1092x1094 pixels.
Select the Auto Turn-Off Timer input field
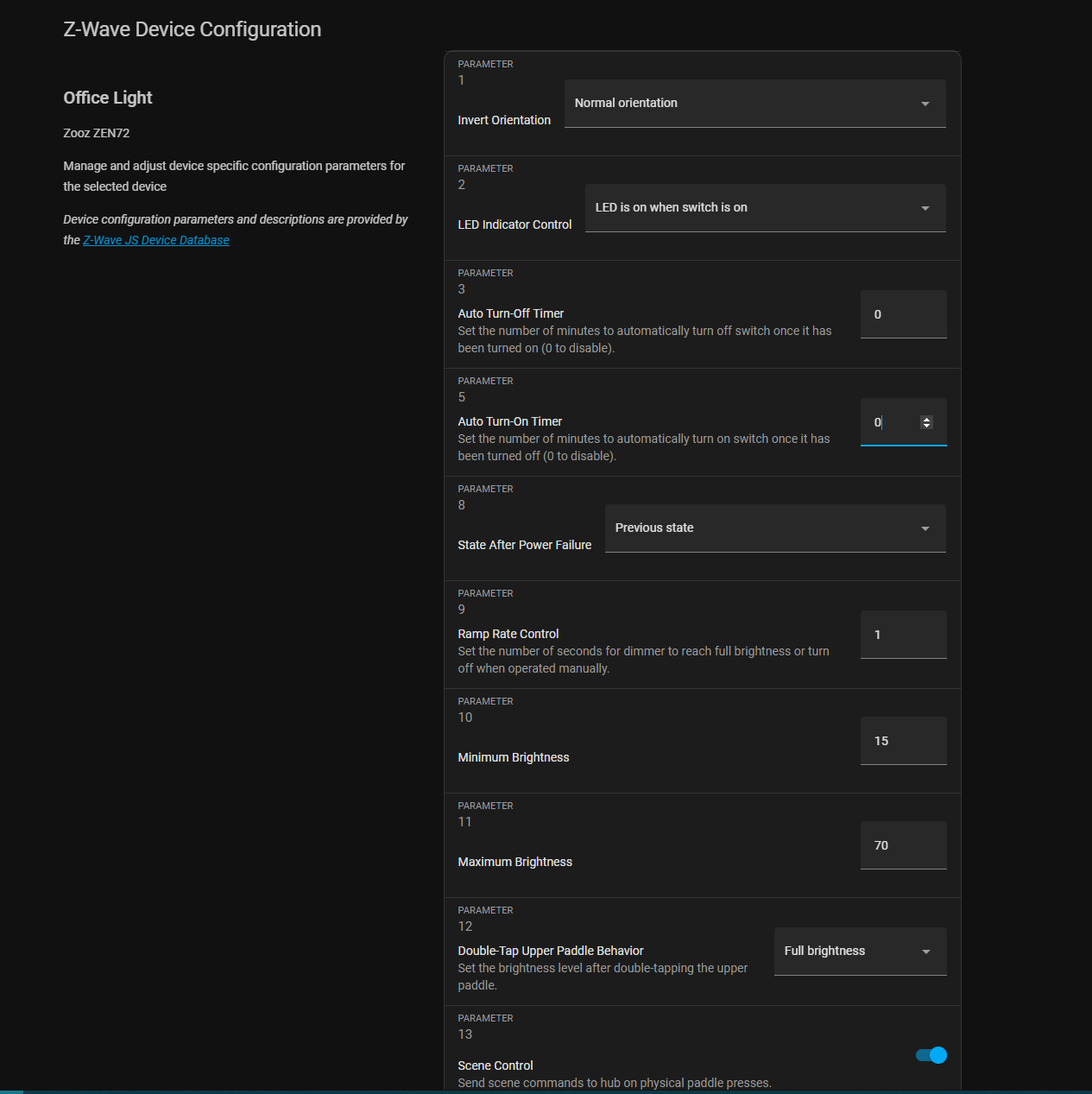[x=902, y=314]
